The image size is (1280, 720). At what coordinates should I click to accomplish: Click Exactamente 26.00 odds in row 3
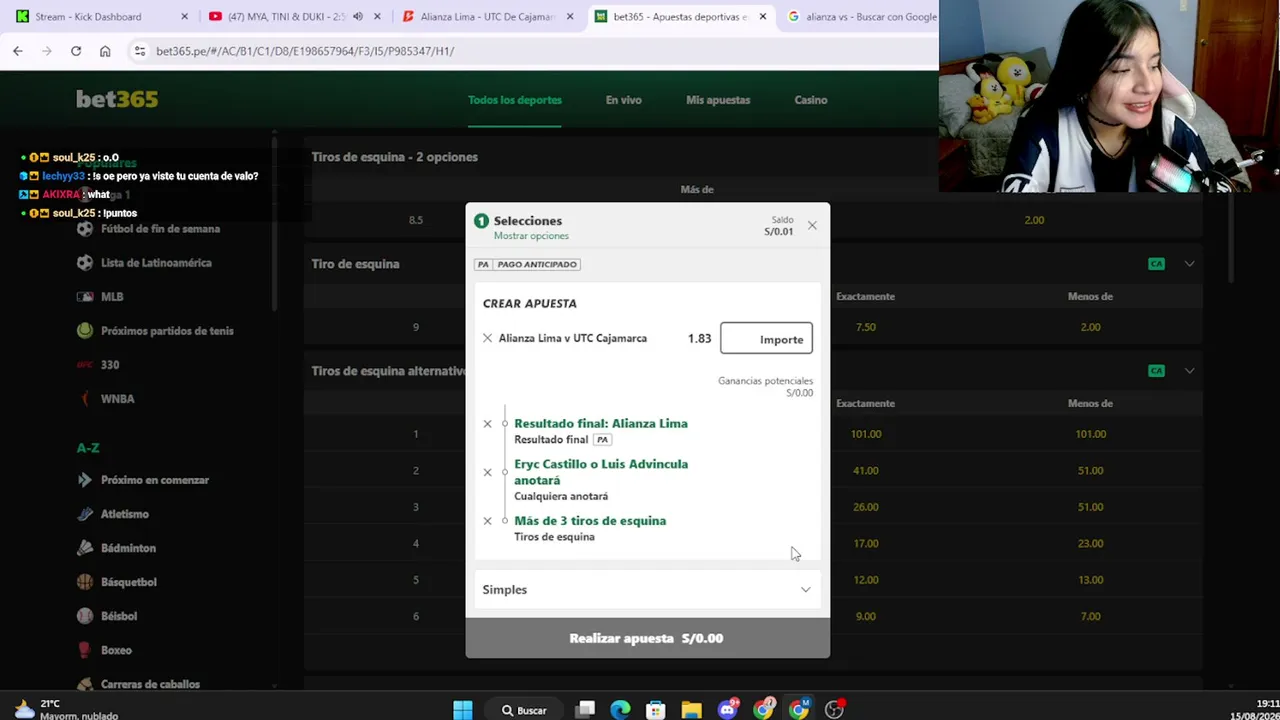point(866,507)
